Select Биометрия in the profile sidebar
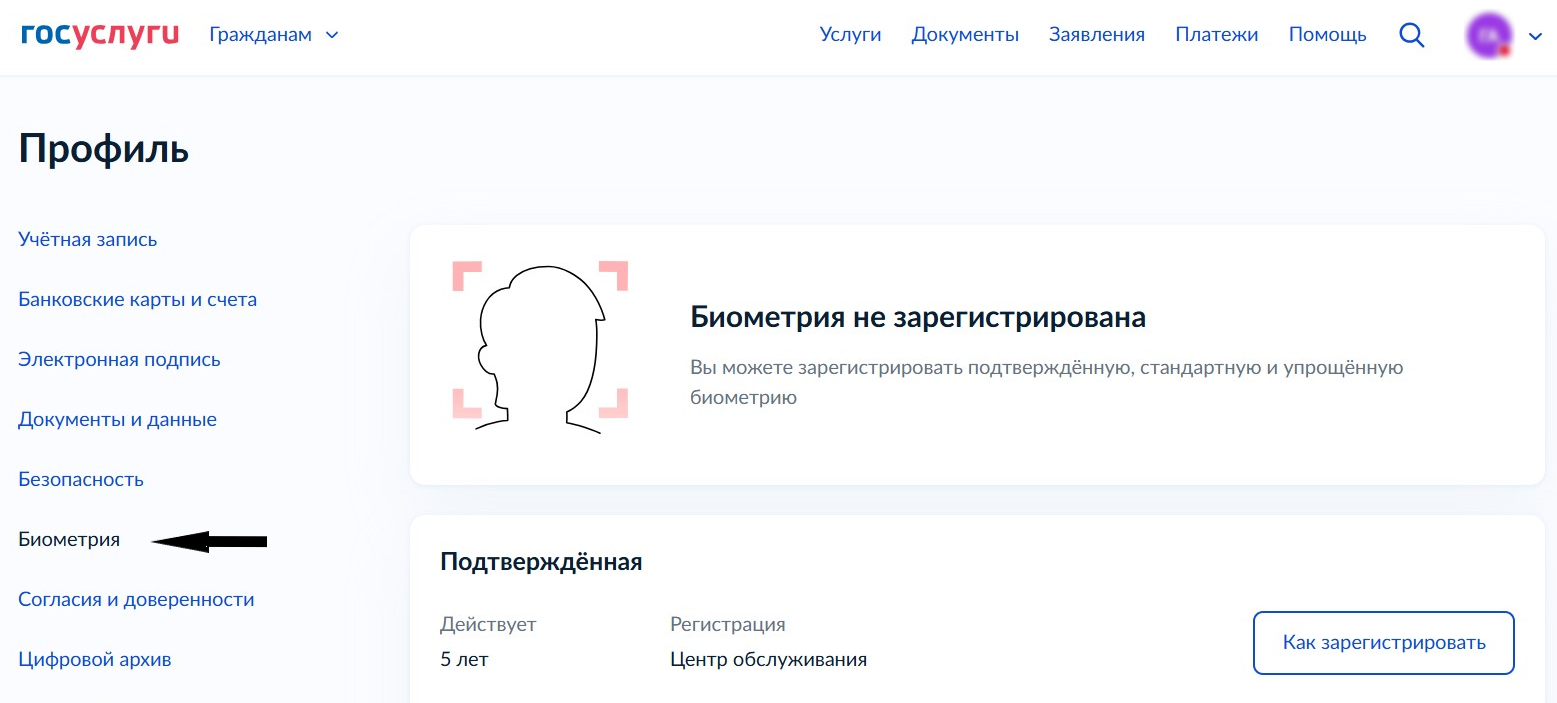 69,540
